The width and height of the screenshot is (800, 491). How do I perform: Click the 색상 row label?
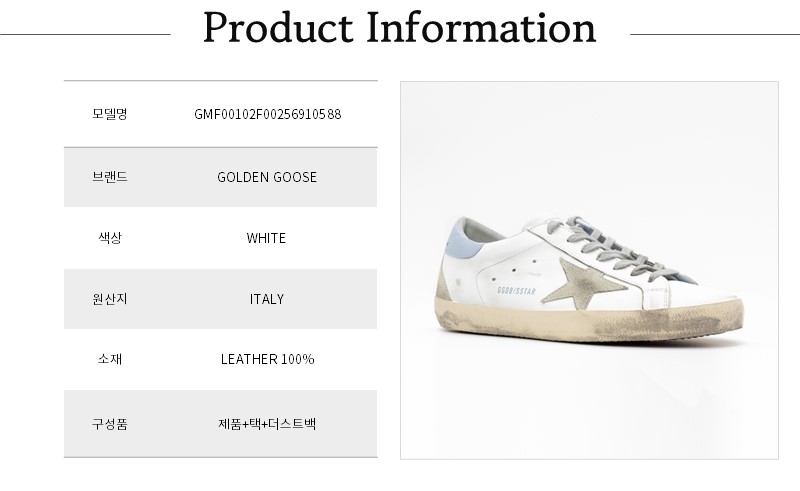pyautogui.click(x=109, y=238)
